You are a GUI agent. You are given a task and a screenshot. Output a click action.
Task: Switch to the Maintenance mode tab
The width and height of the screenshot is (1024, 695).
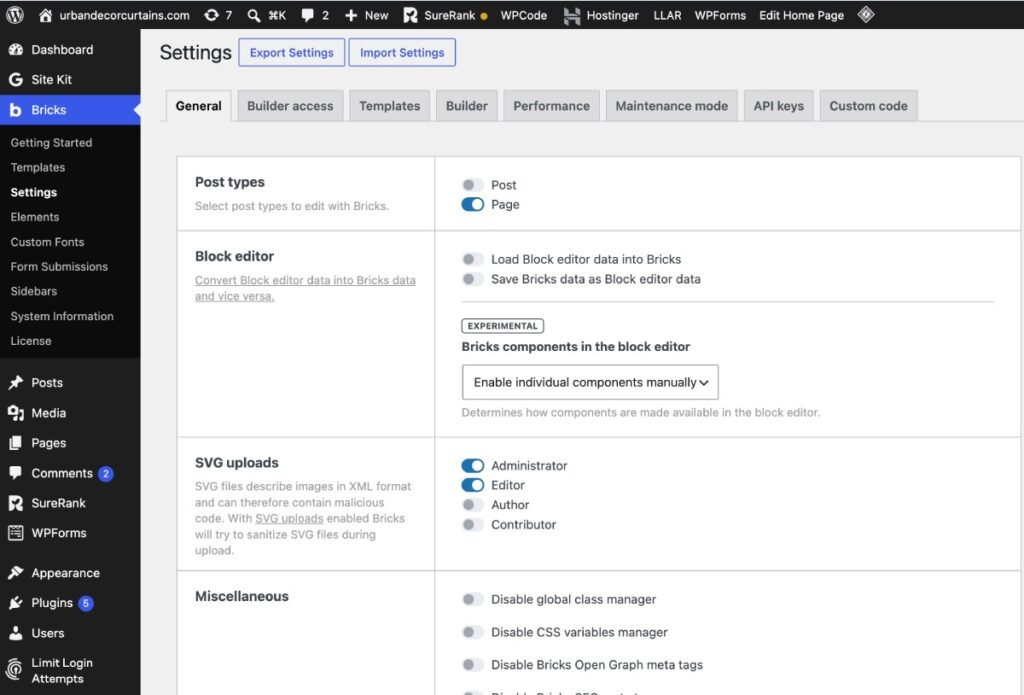click(671, 106)
